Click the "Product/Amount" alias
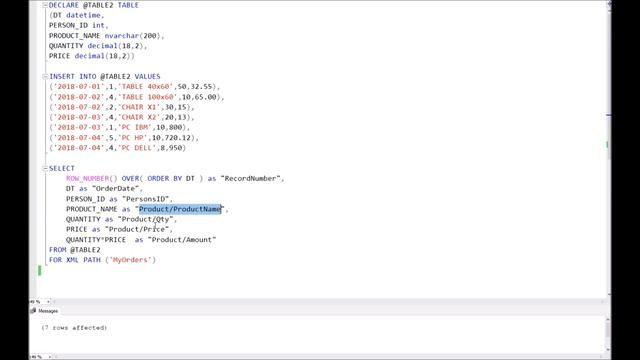 point(182,240)
